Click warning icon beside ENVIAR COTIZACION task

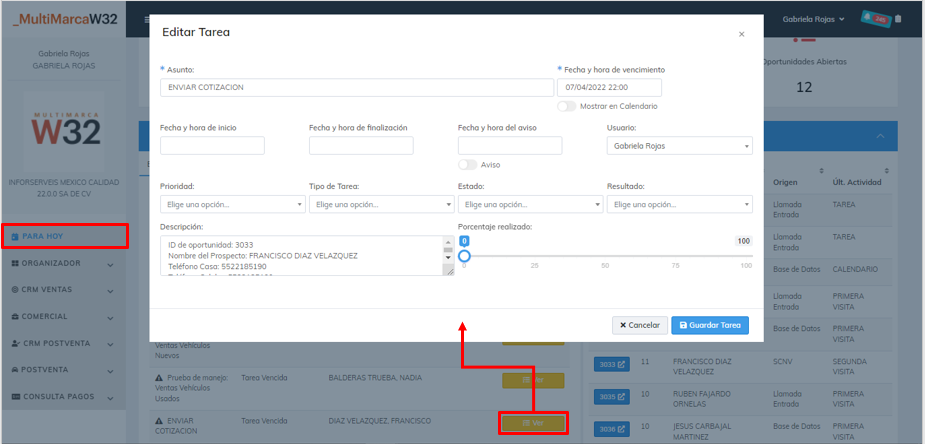158,422
